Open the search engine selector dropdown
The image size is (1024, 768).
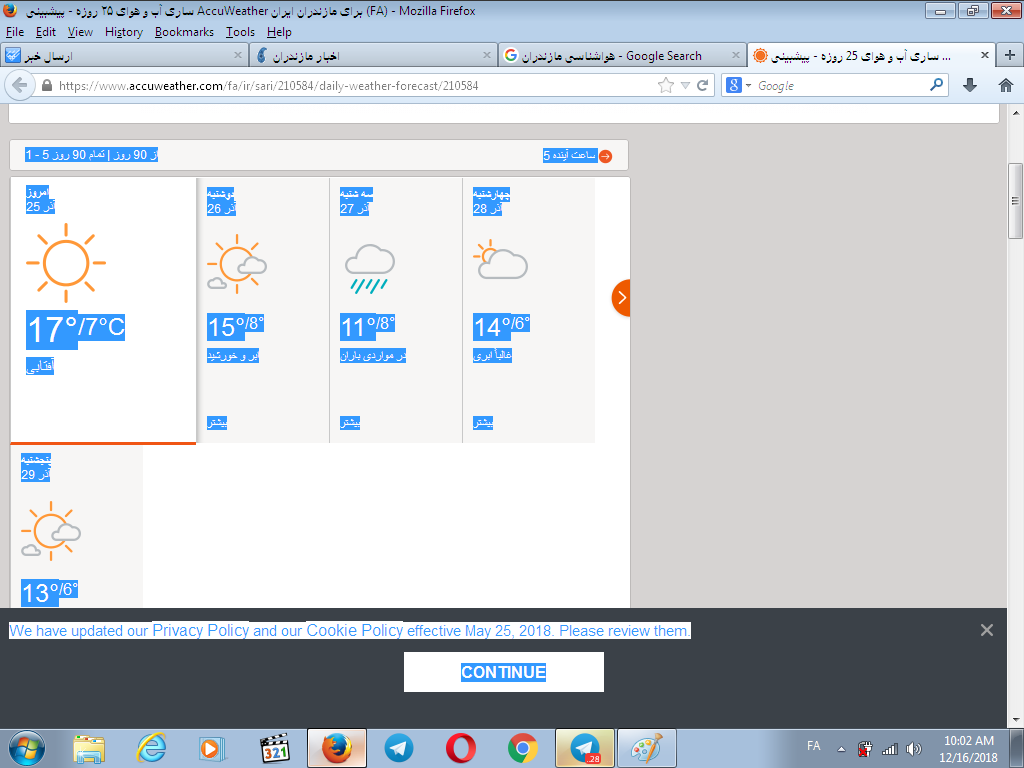pyautogui.click(x=738, y=86)
